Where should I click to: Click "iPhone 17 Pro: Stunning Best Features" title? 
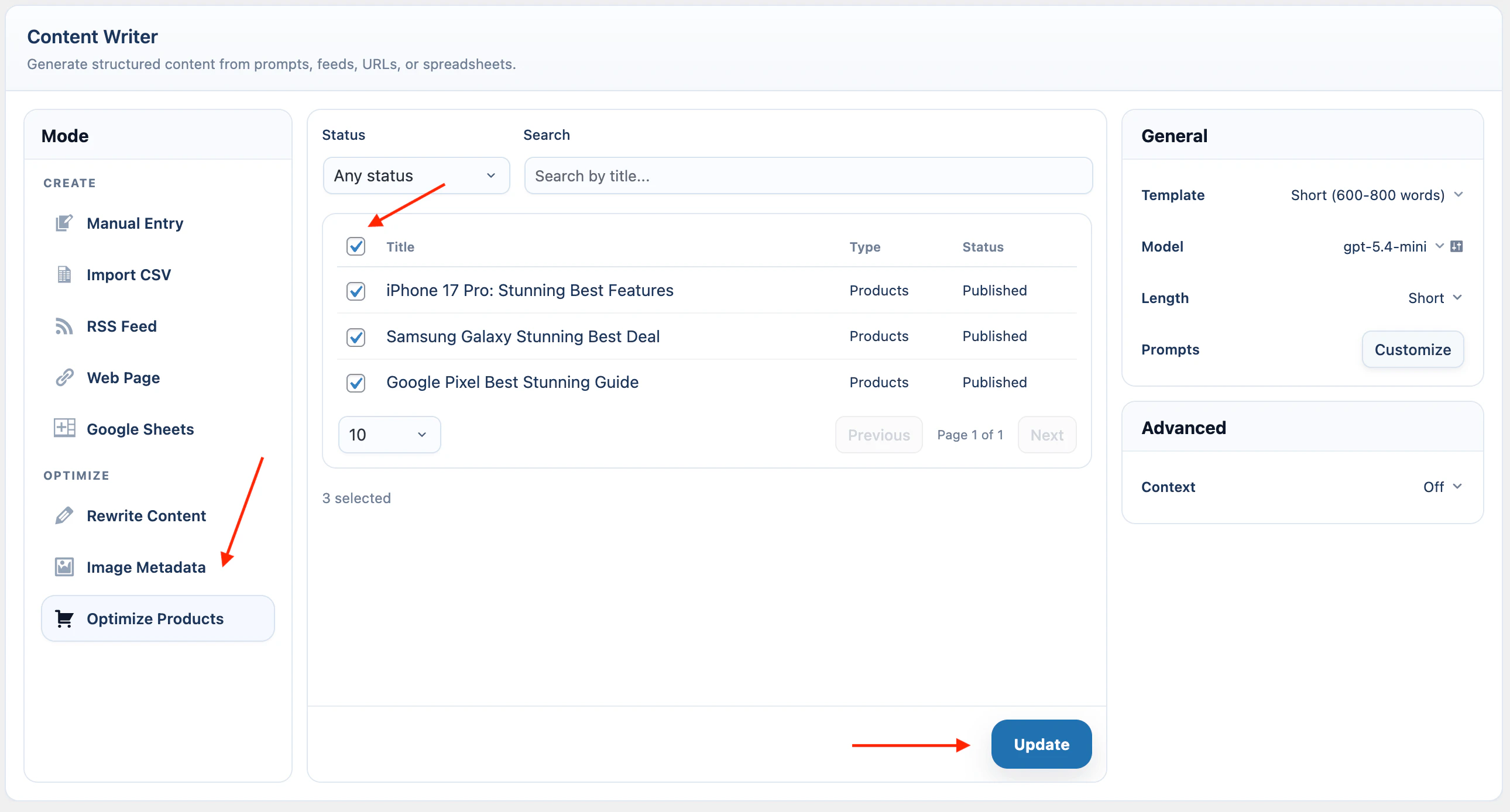(x=529, y=291)
